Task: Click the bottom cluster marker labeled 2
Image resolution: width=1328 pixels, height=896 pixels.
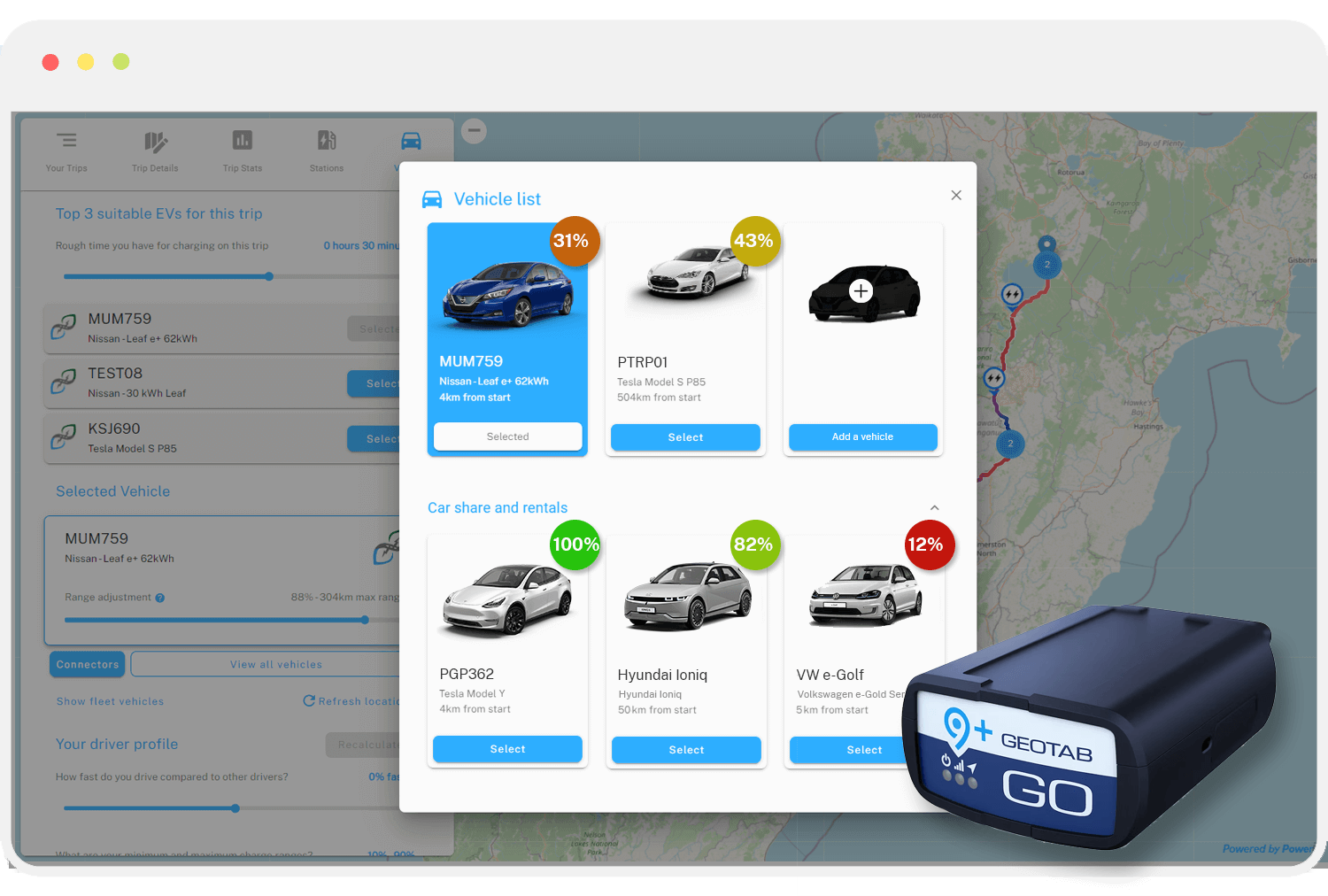Action: coord(1010,444)
